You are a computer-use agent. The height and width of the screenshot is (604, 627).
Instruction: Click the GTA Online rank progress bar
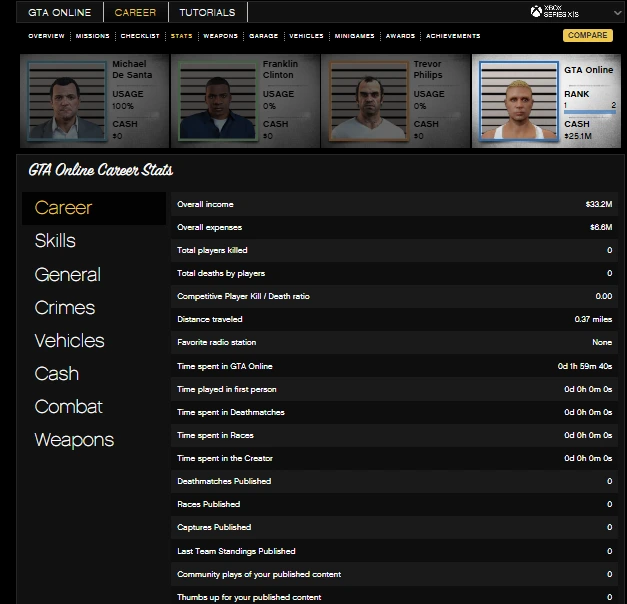(x=589, y=112)
